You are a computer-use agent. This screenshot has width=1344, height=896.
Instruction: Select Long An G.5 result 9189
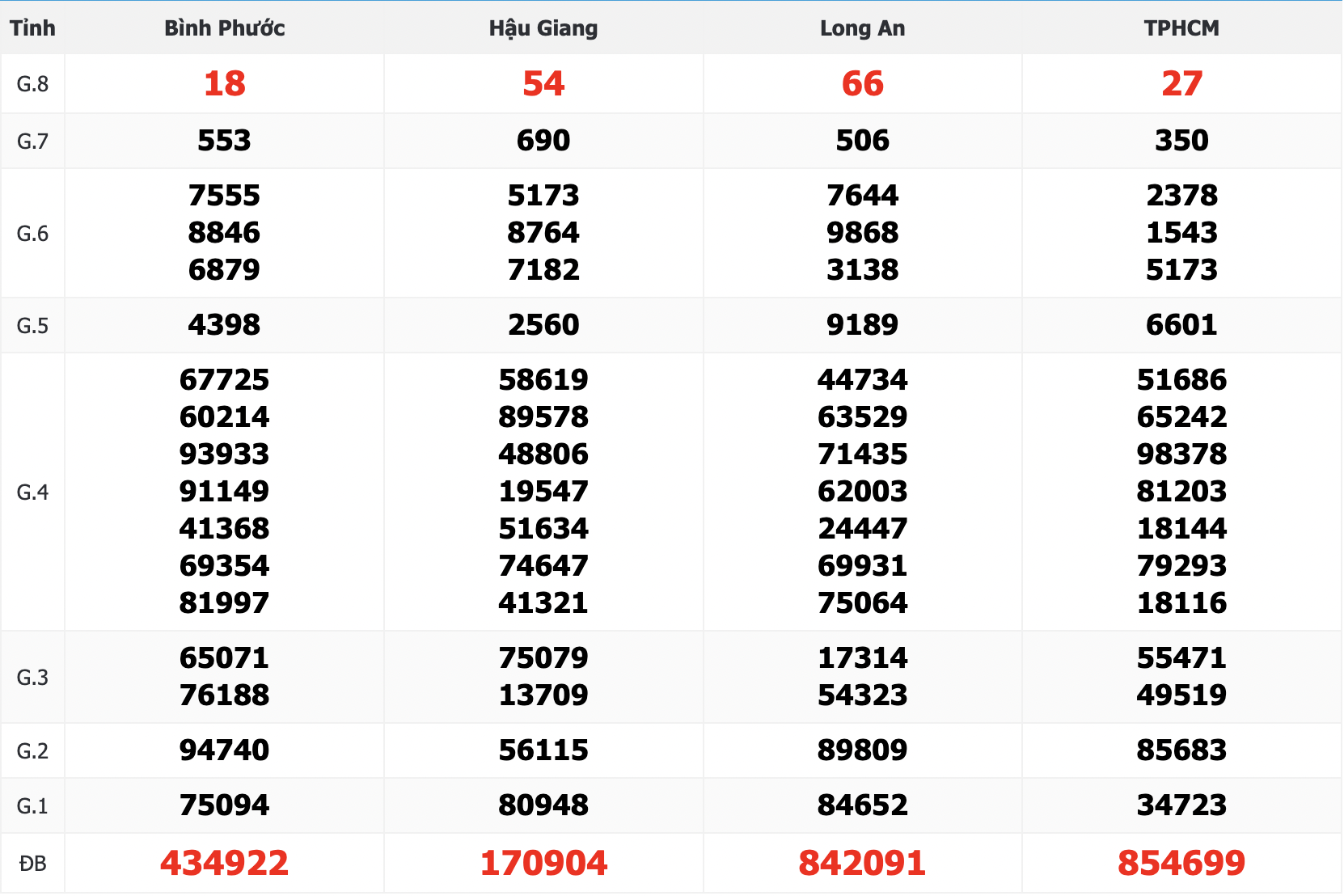point(862,325)
